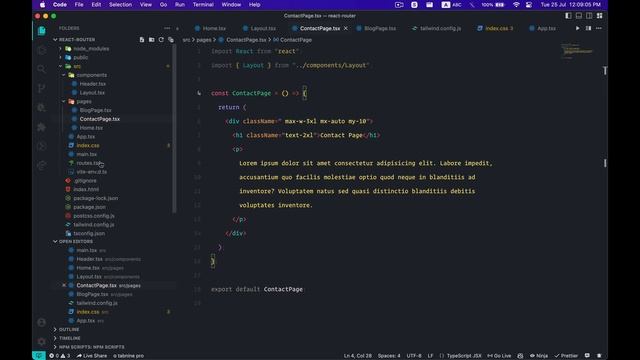Customize layout from title bar icon
The height and width of the screenshot is (360, 640).
pos(600,16)
